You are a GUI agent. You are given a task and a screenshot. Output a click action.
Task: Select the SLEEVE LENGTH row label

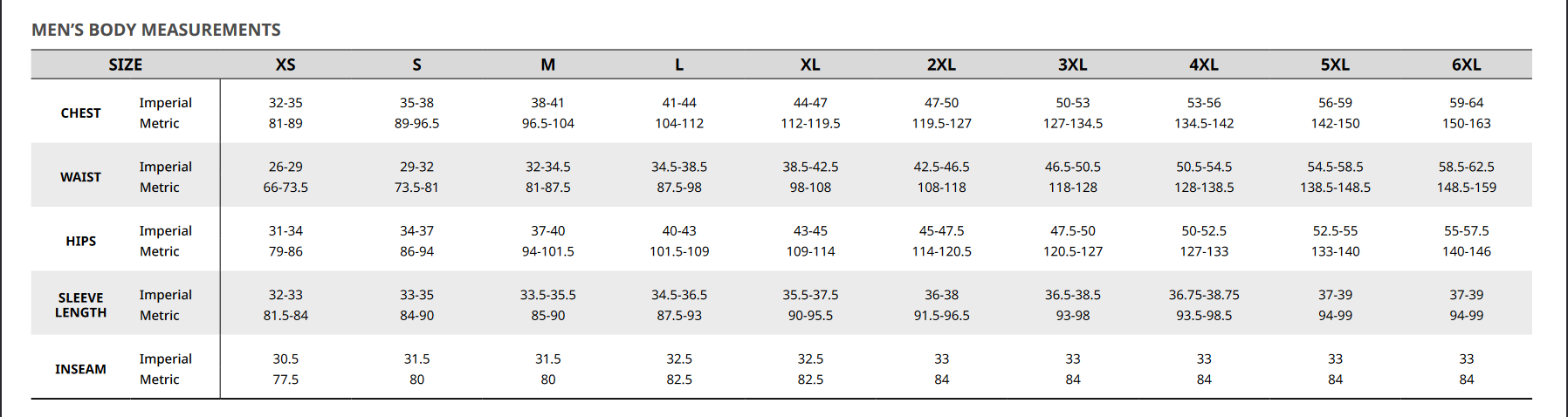point(80,305)
